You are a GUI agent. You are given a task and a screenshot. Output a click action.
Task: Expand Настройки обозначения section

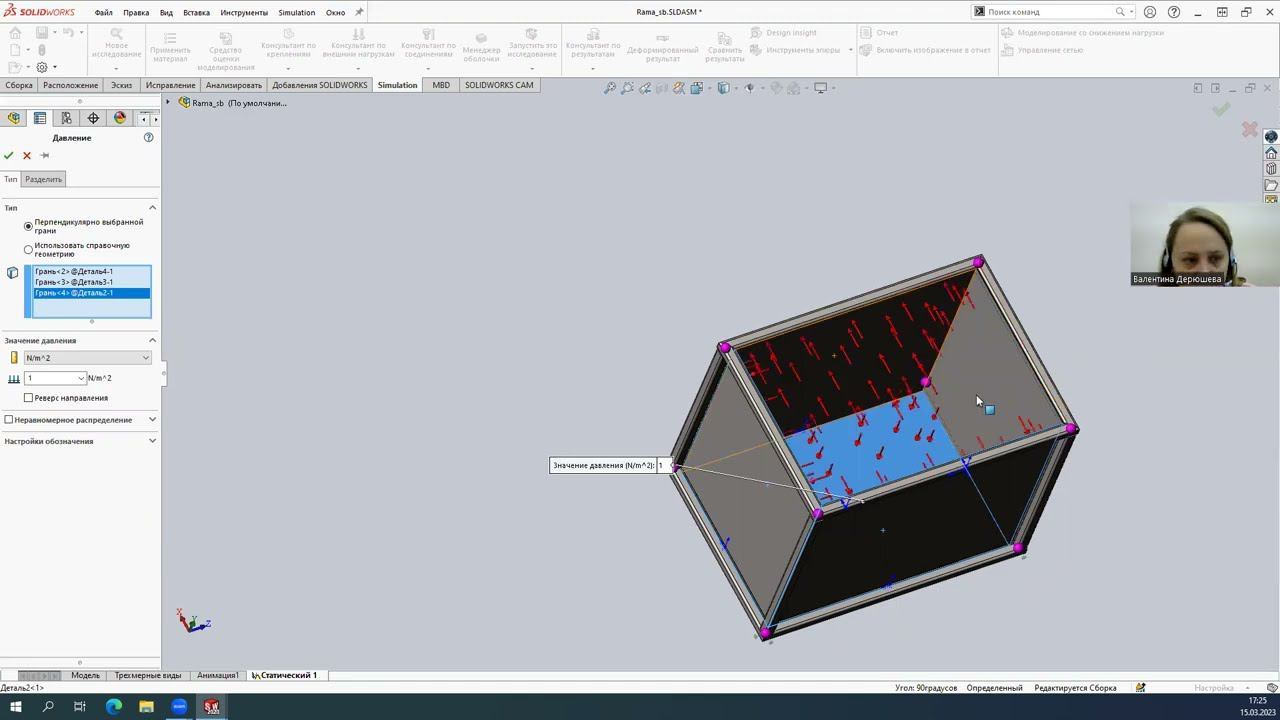coord(152,441)
